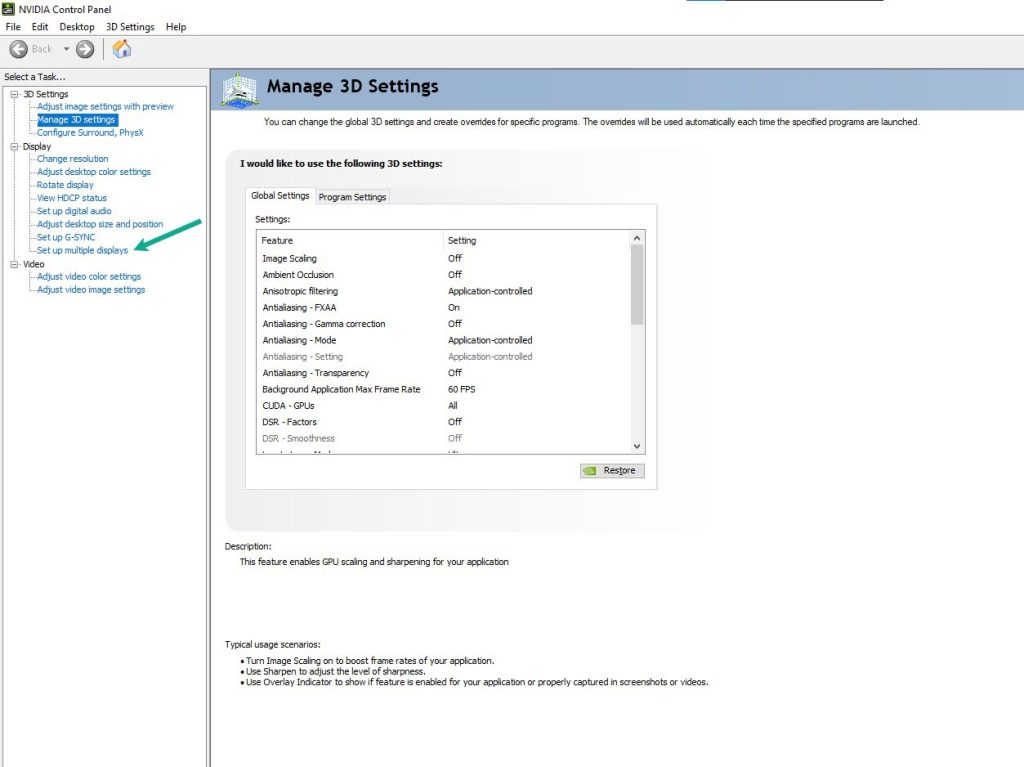
Task: Open Adjust video color settings
Action: pos(89,276)
